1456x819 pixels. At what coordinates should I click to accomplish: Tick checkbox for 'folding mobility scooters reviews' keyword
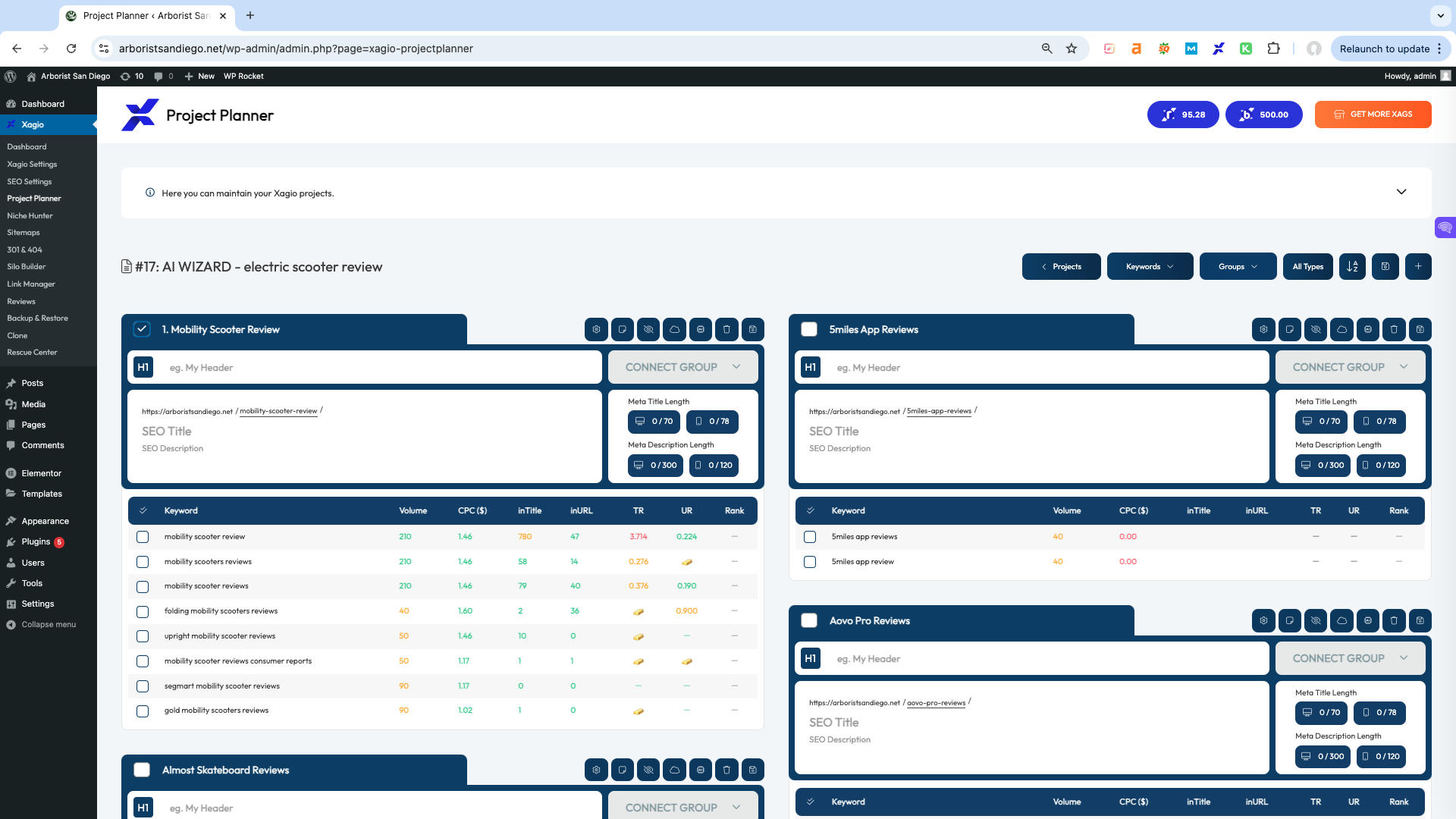click(143, 611)
